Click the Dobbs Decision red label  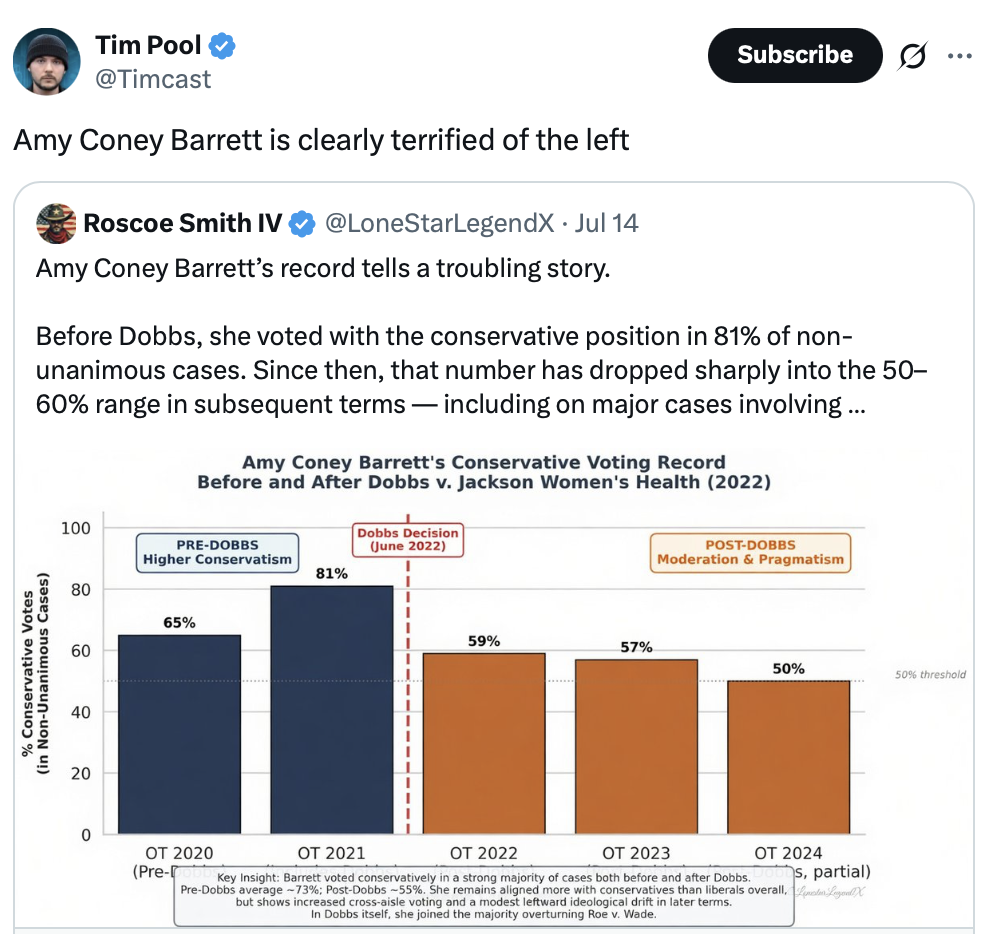pos(408,540)
